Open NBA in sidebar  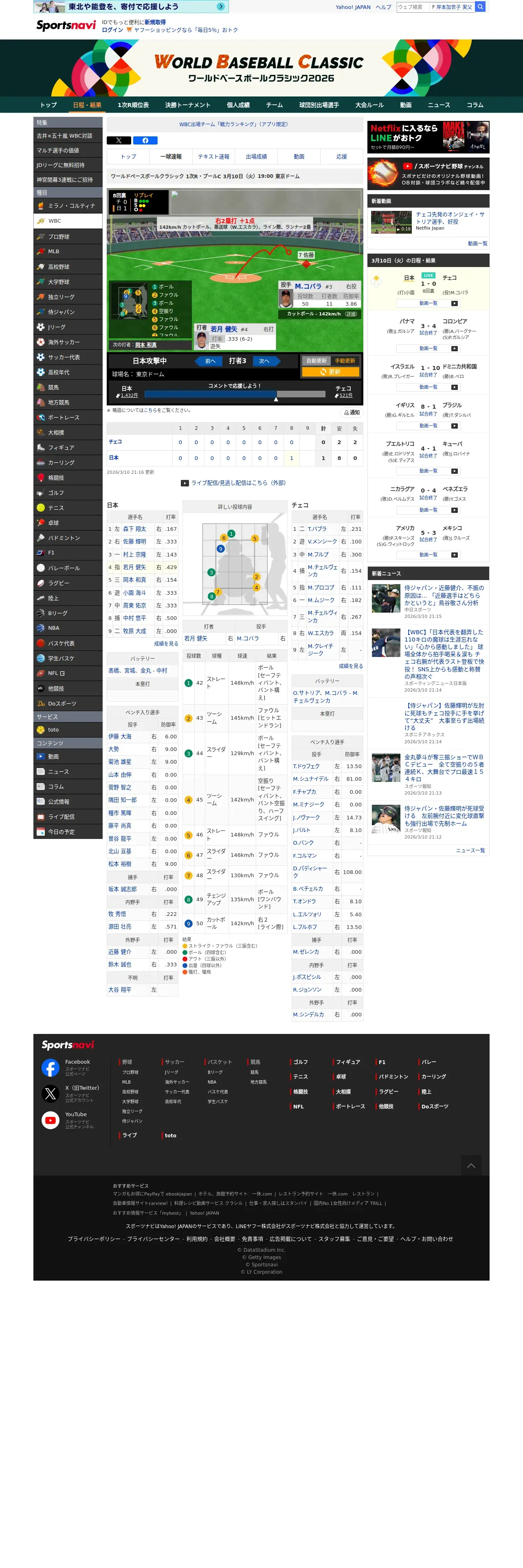coord(68,628)
